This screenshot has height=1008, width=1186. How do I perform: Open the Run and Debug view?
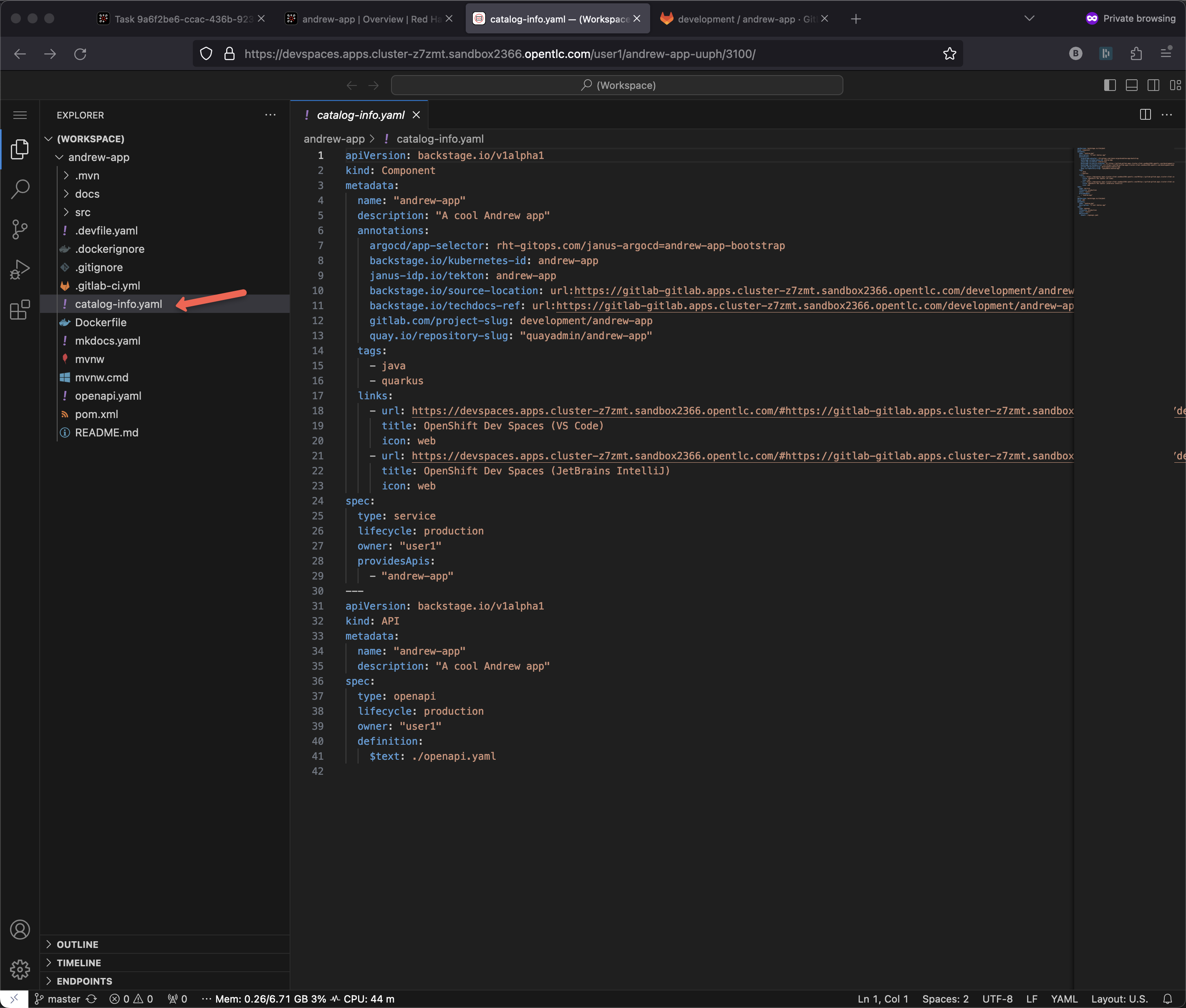(x=20, y=270)
